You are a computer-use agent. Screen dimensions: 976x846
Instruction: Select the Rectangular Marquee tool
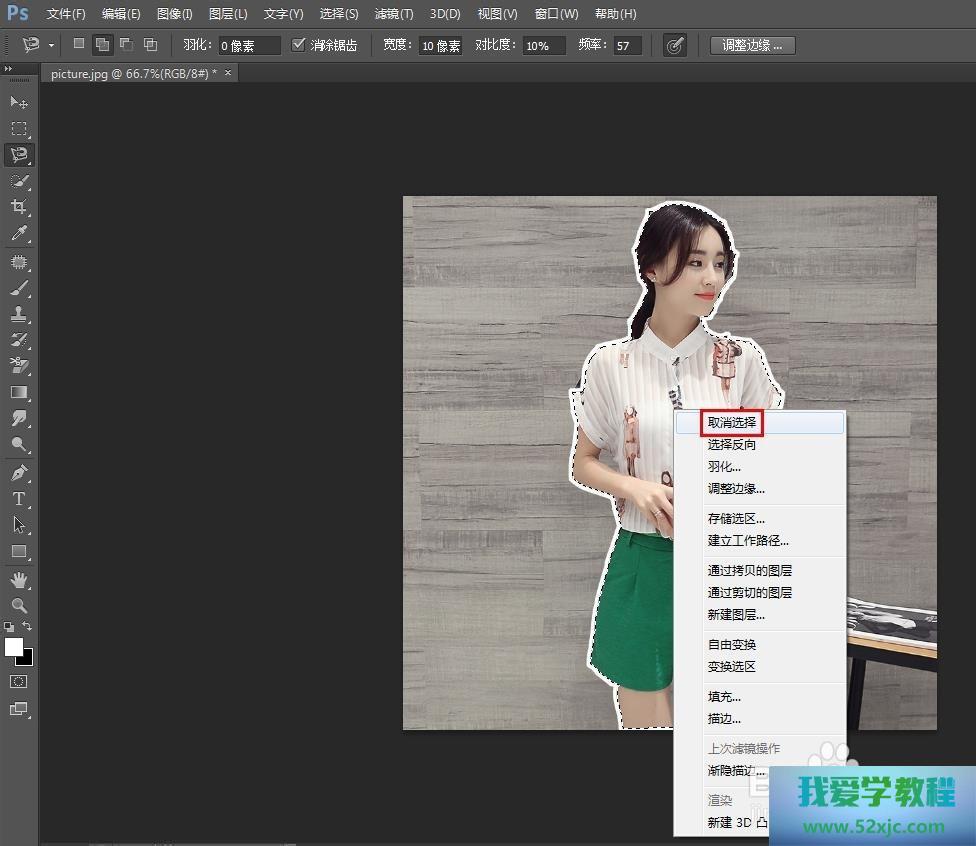point(18,128)
